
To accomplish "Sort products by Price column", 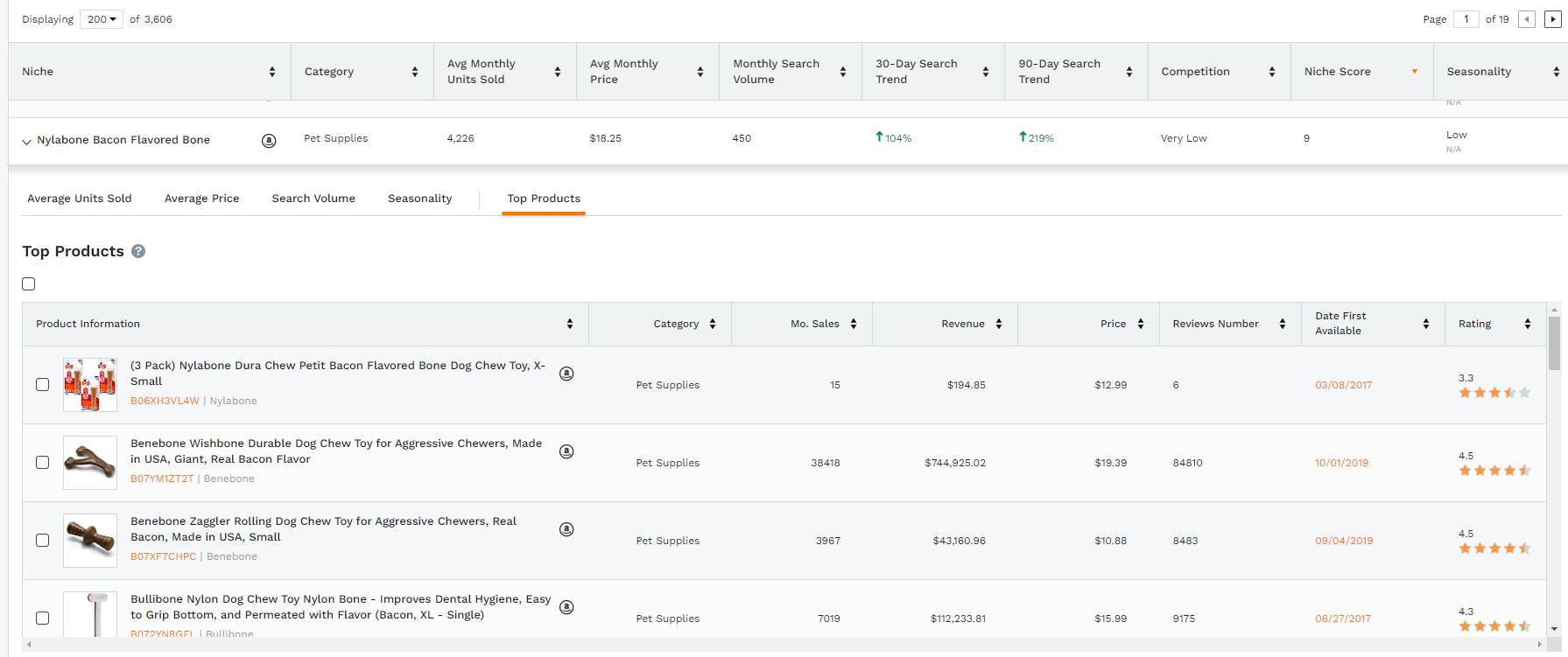I will pyautogui.click(x=1141, y=324).
